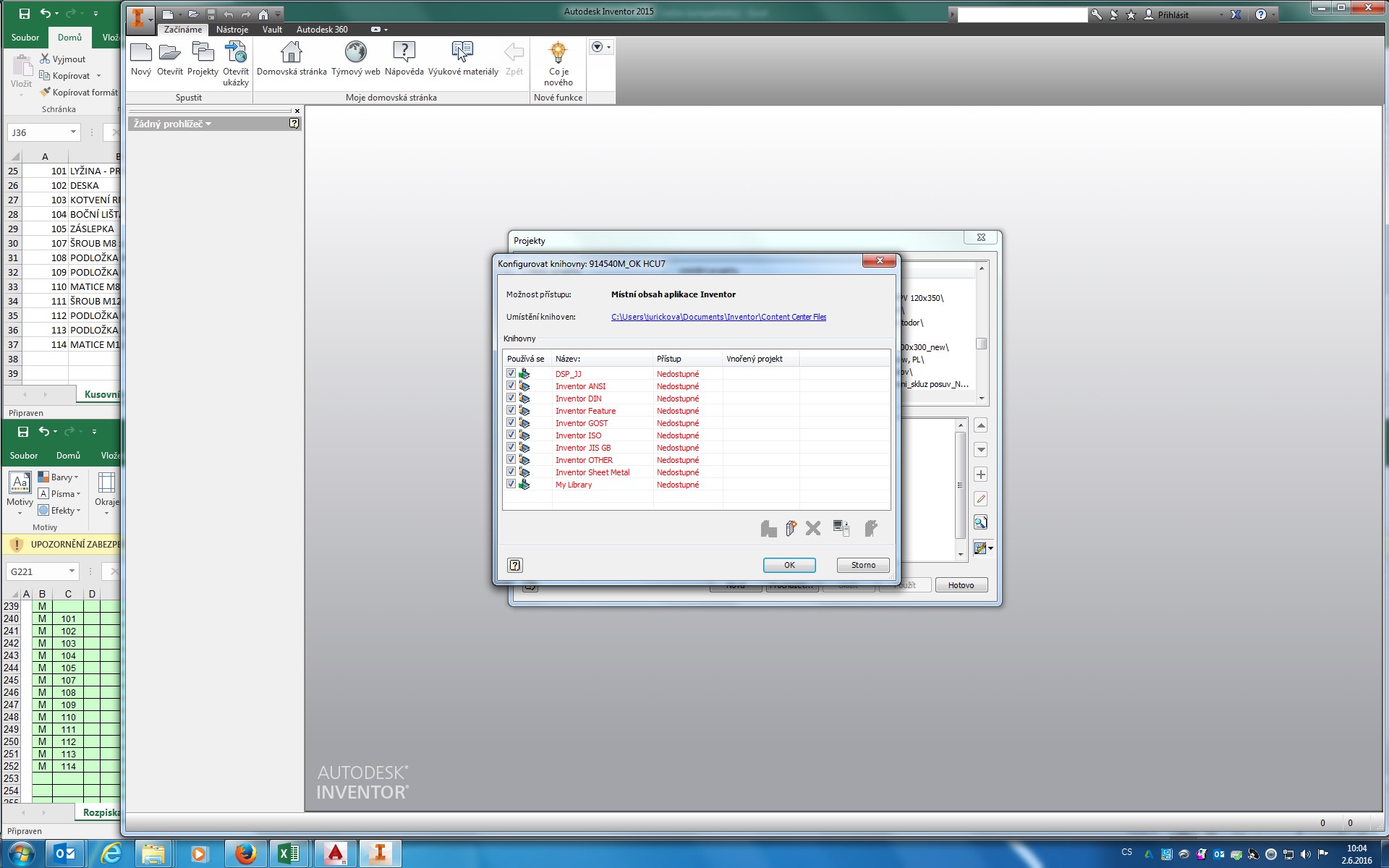Click the Hotovo button in Projekty dialog
The image size is (1389, 868).
(961, 585)
